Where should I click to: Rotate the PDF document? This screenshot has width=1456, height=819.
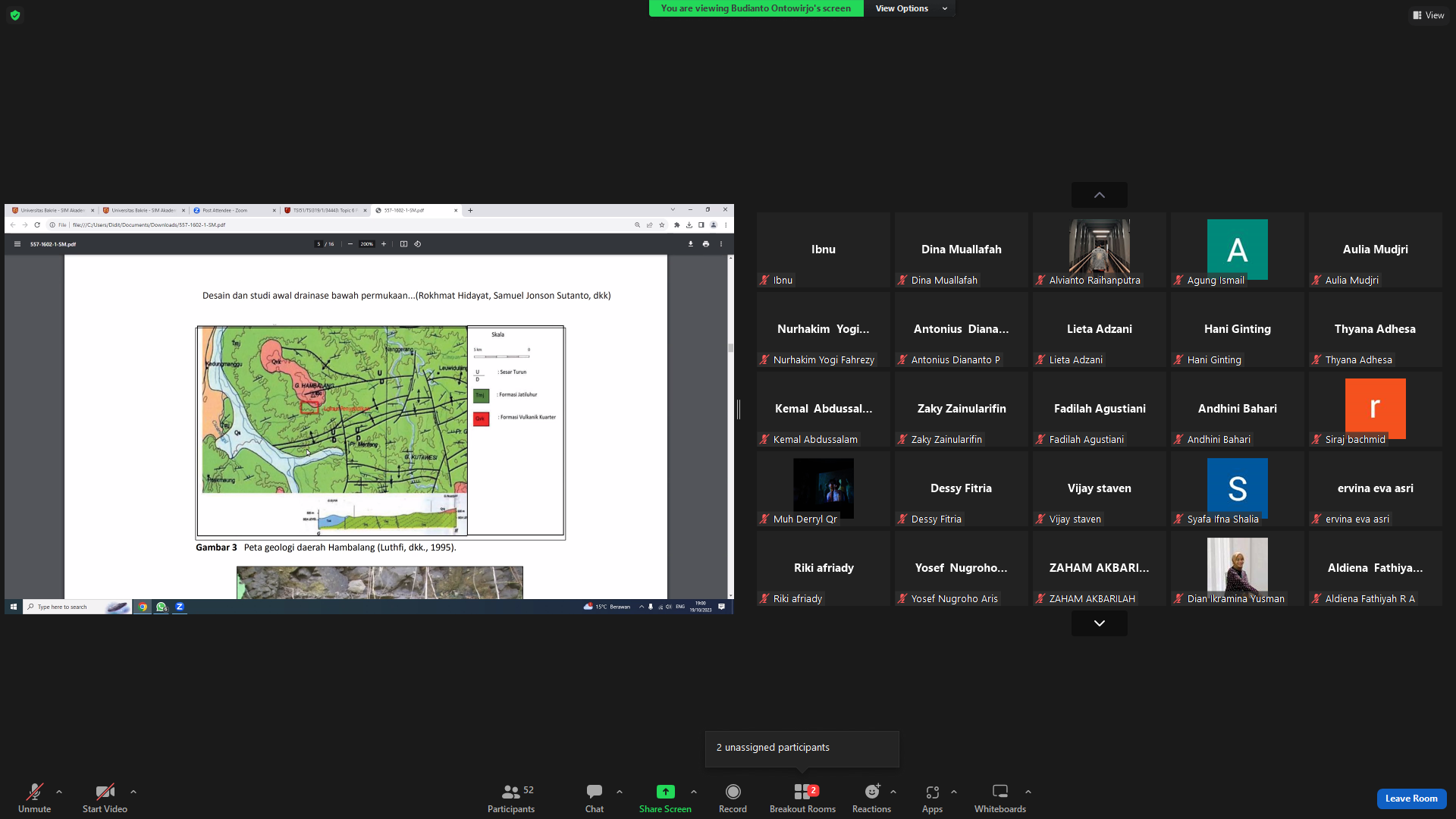[417, 244]
